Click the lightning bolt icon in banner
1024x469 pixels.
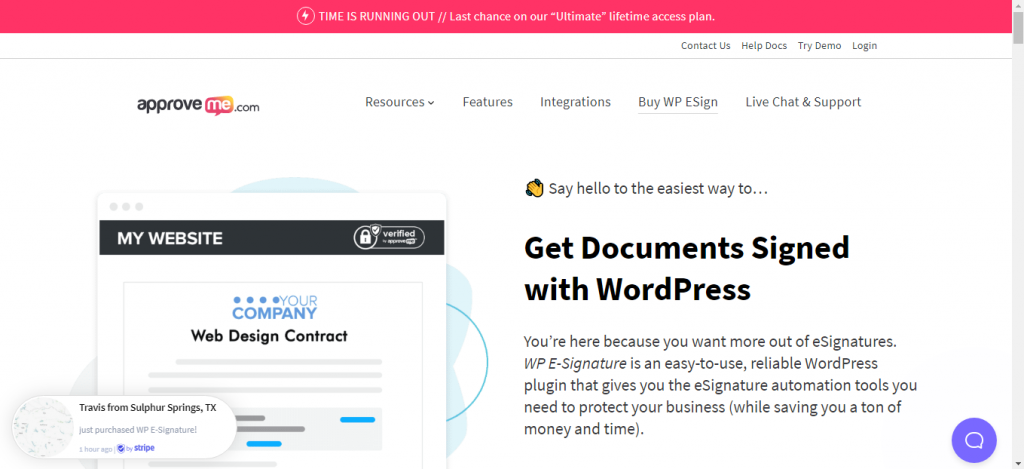(x=305, y=16)
